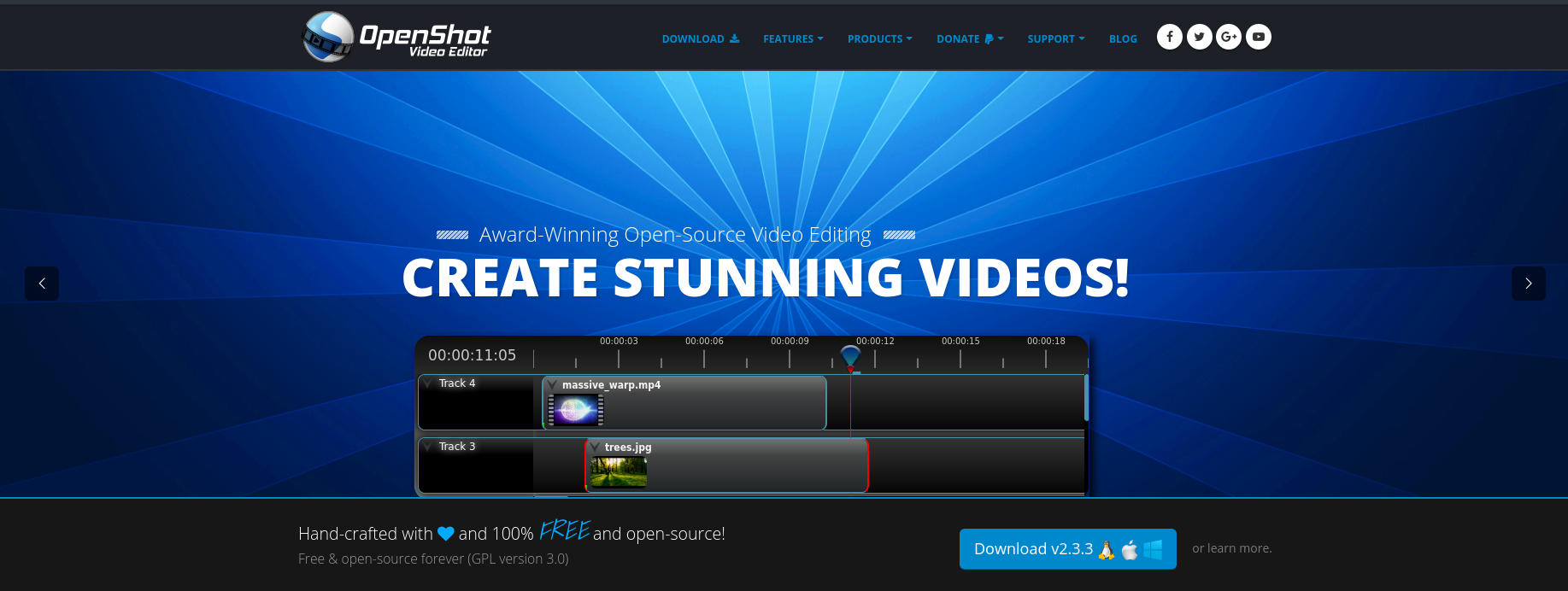Open the Google Plus social icon
This screenshot has width=1568, height=591.
point(1229,37)
